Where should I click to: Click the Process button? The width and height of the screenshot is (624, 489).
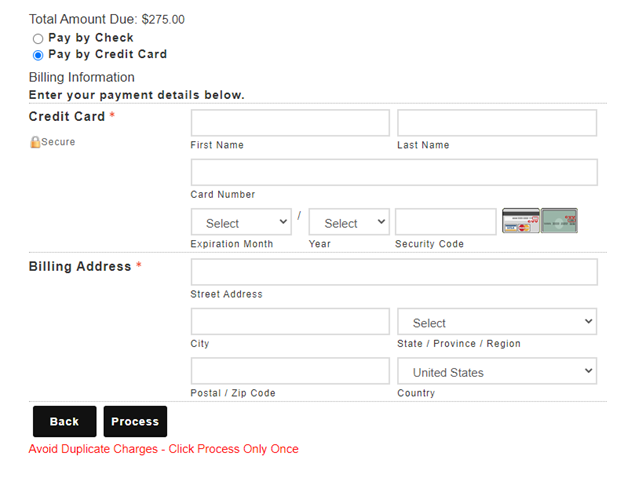135,421
